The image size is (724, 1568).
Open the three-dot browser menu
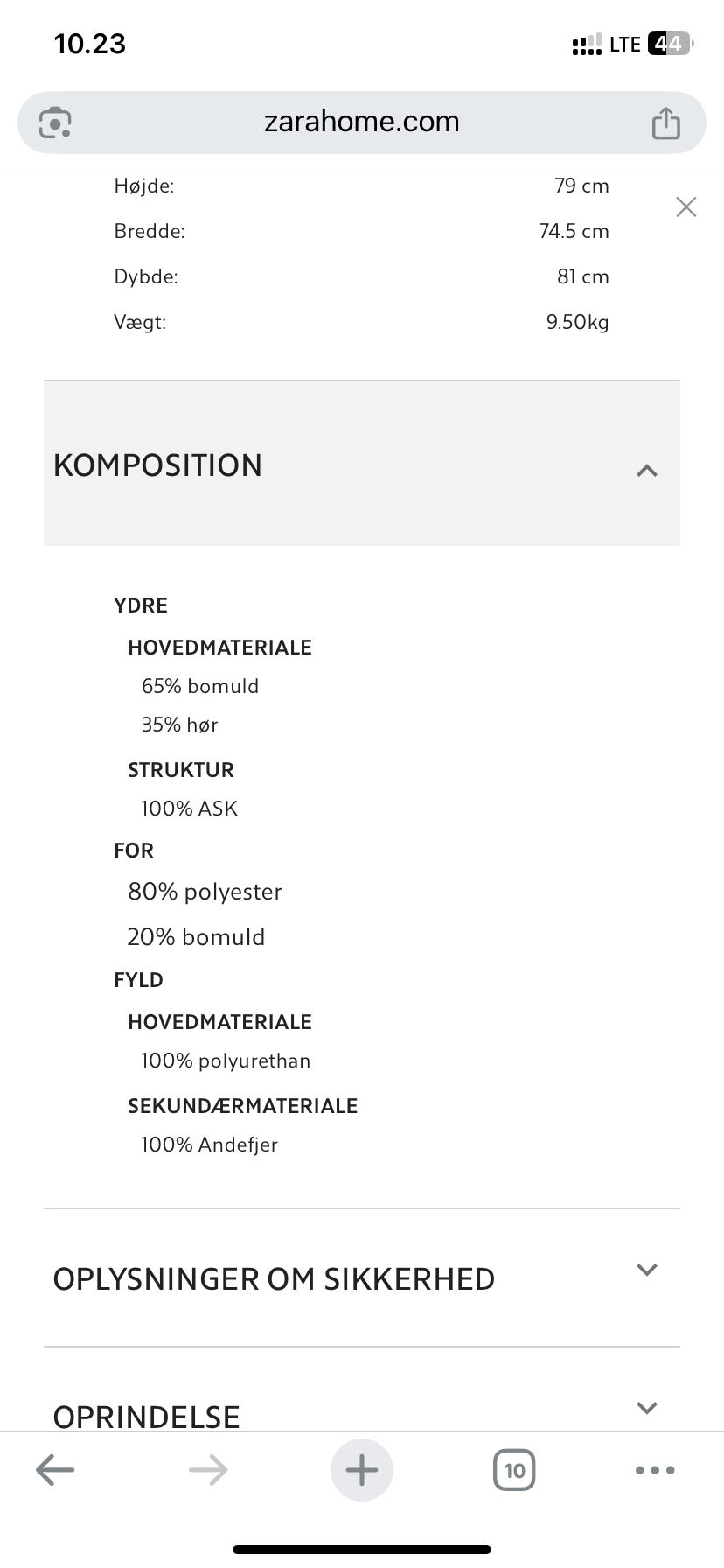click(655, 1470)
